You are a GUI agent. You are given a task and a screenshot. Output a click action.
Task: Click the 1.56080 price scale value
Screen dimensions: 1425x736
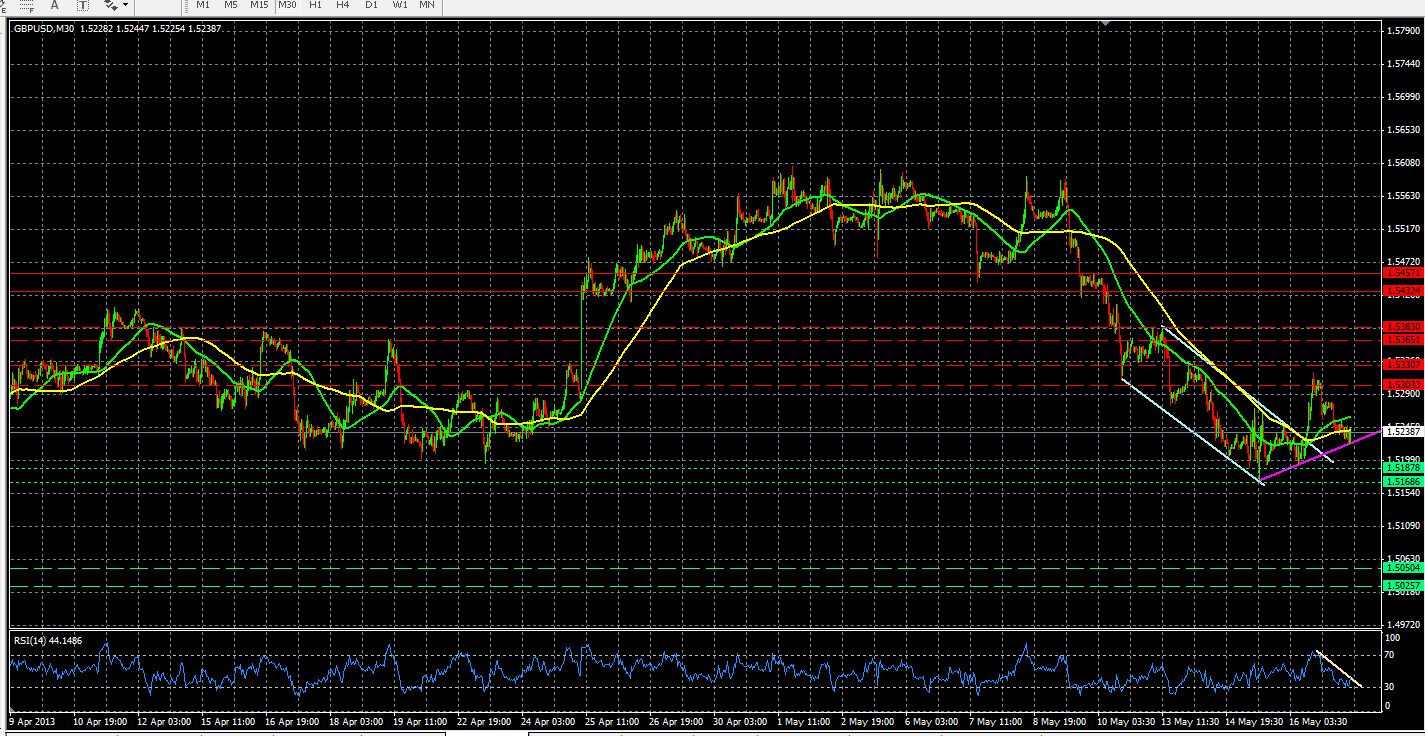[x=1402, y=163]
